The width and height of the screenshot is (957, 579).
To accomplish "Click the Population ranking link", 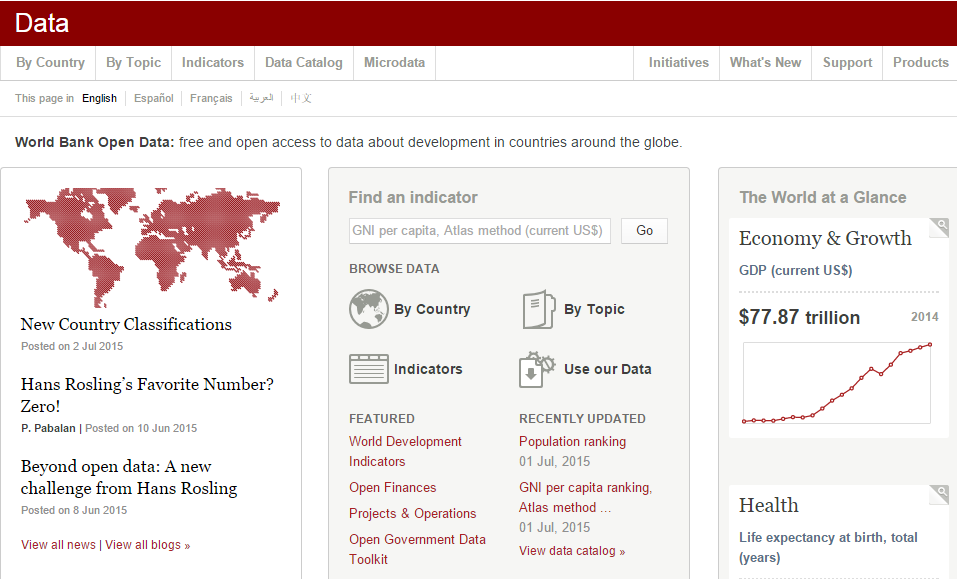I will point(572,441).
